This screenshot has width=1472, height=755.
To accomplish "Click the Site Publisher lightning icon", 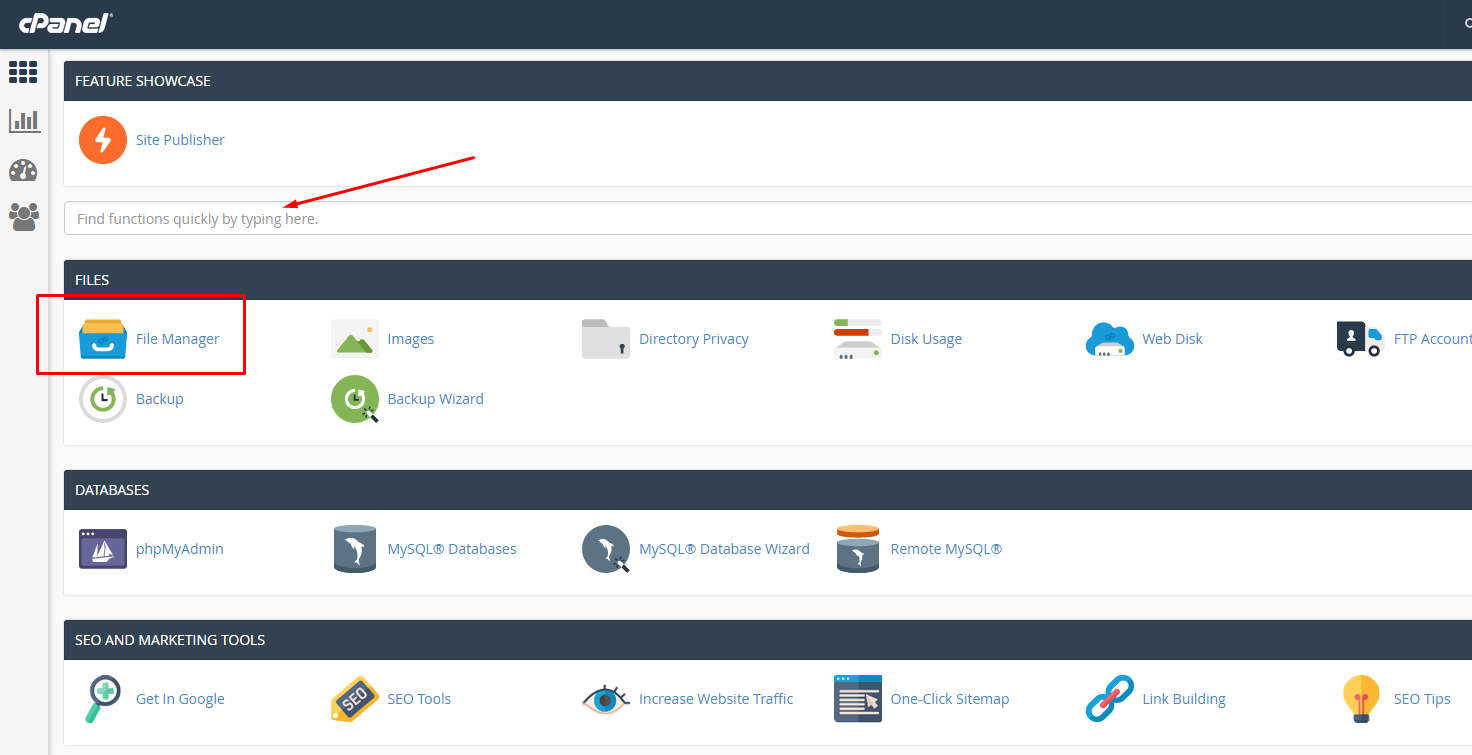I will click(x=103, y=140).
